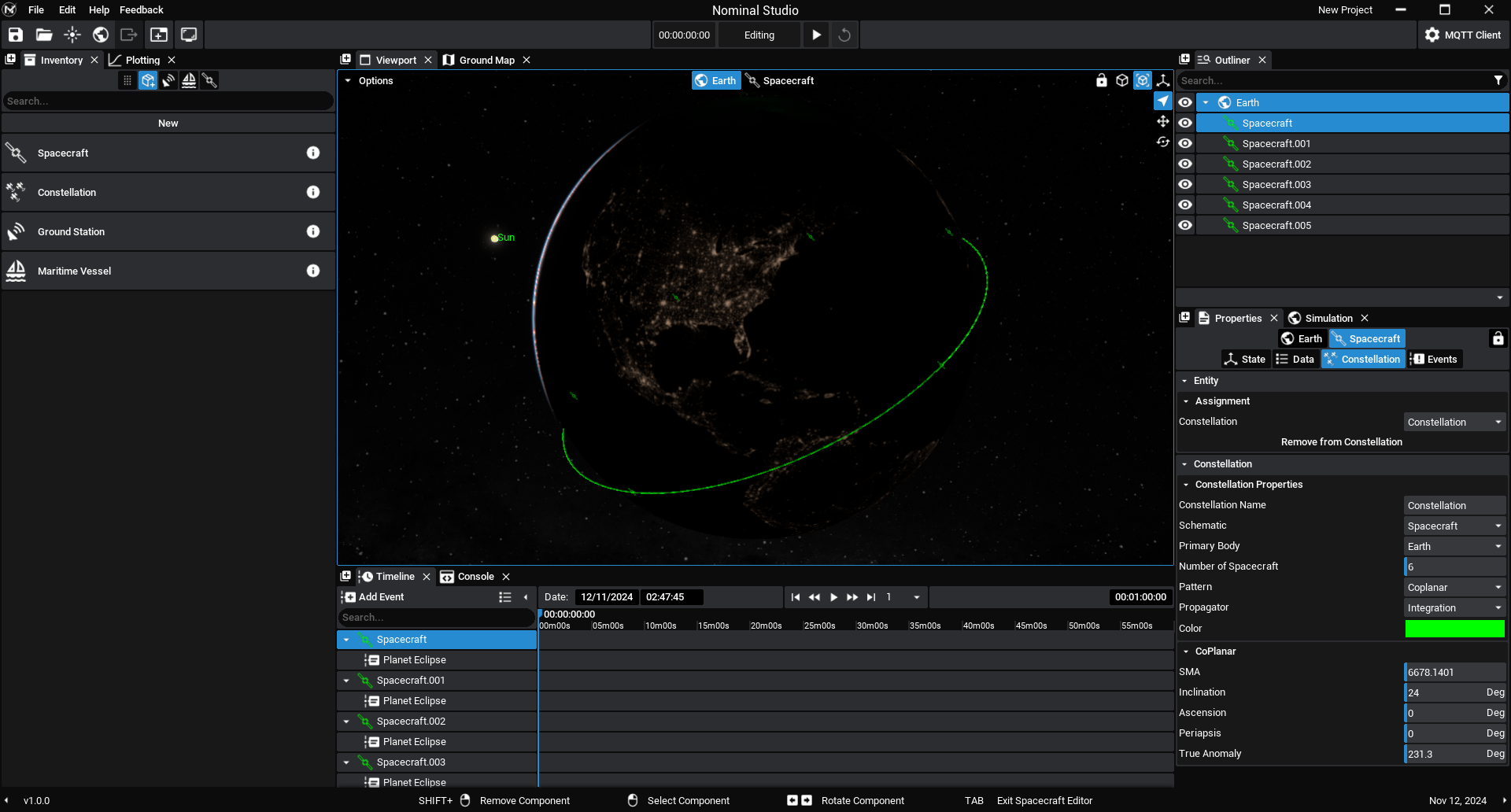Switch to the Ground Map tab
The image size is (1511, 812).
(x=486, y=60)
